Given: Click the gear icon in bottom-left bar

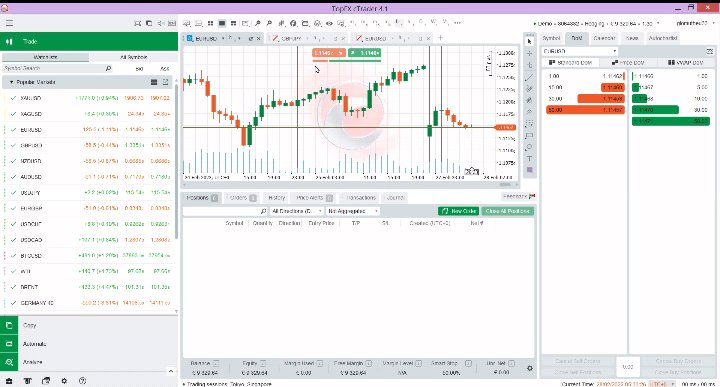Looking at the screenshot, I should 64,381.
